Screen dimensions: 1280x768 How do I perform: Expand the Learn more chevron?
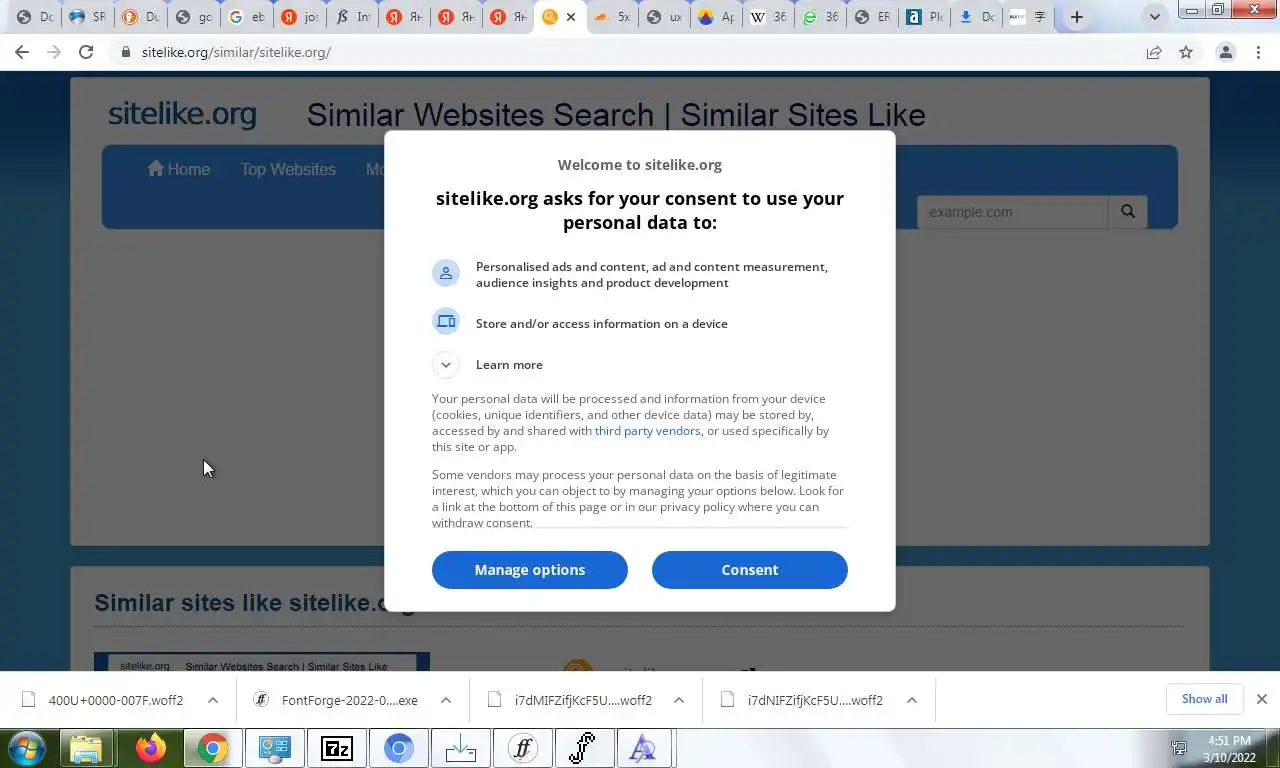click(446, 365)
